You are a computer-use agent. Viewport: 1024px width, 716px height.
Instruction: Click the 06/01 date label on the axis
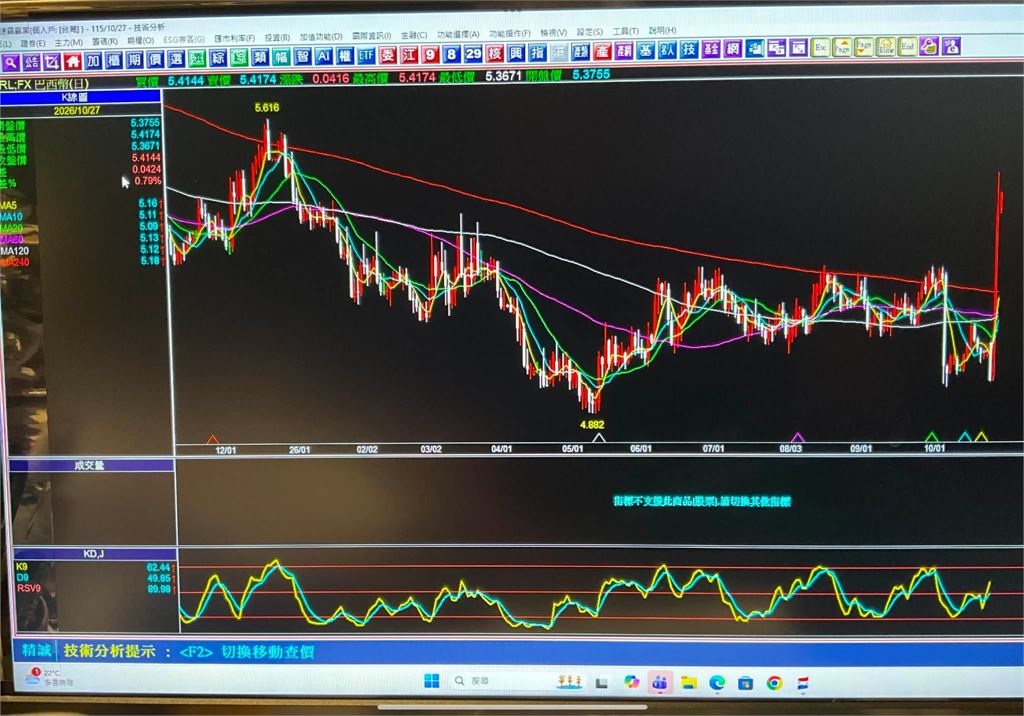click(x=641, y=449)
